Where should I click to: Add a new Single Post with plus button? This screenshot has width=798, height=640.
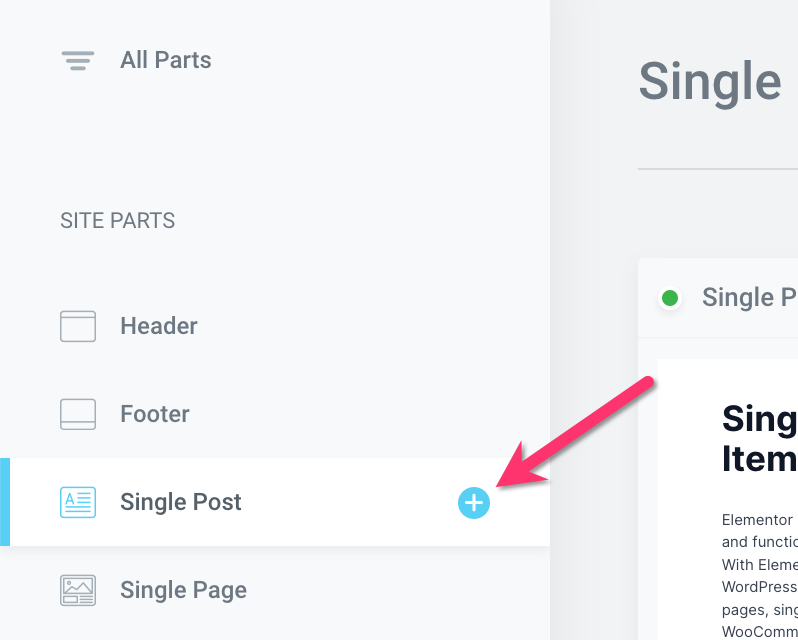[474, 503]
